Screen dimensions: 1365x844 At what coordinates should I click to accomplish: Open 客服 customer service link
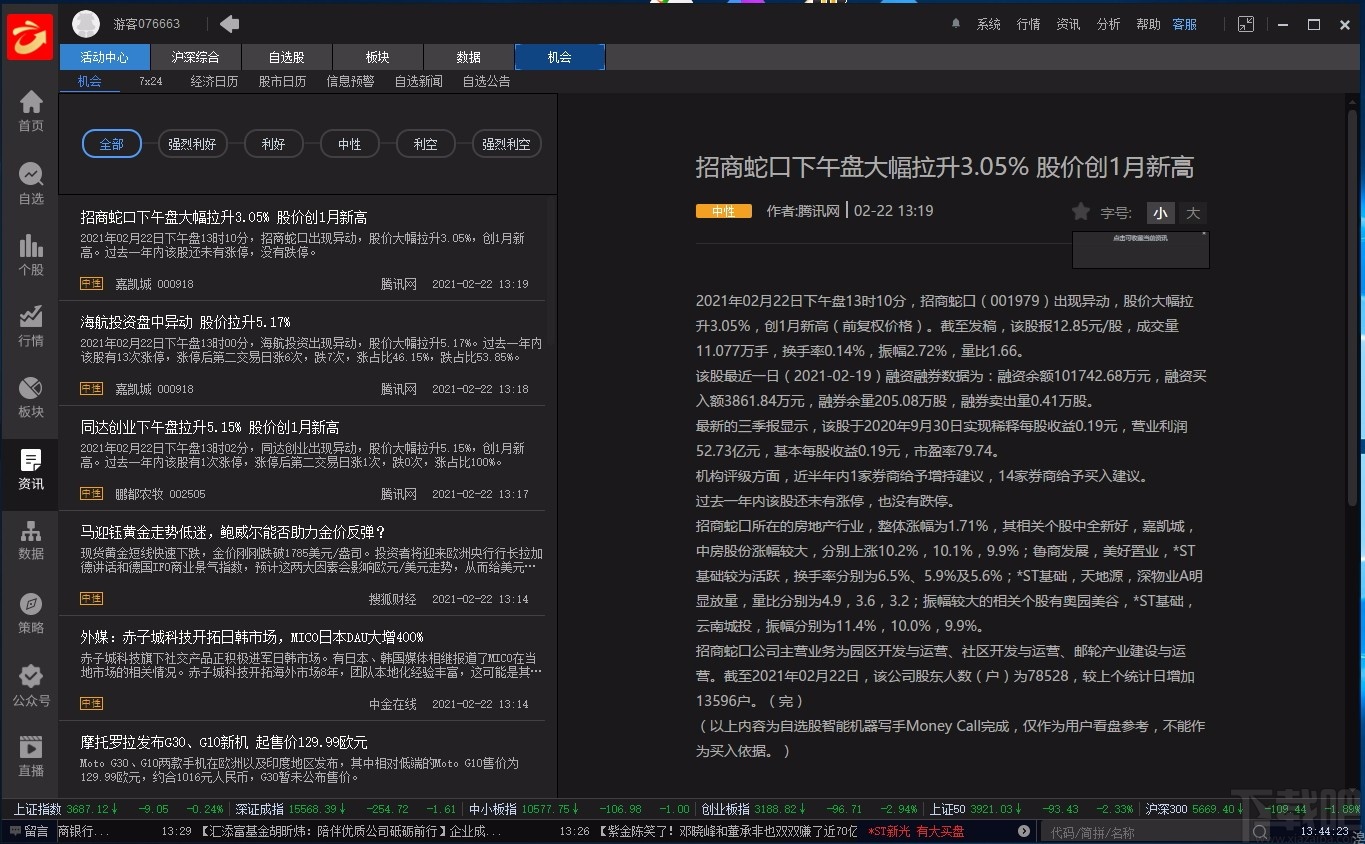coord(1184,23)
